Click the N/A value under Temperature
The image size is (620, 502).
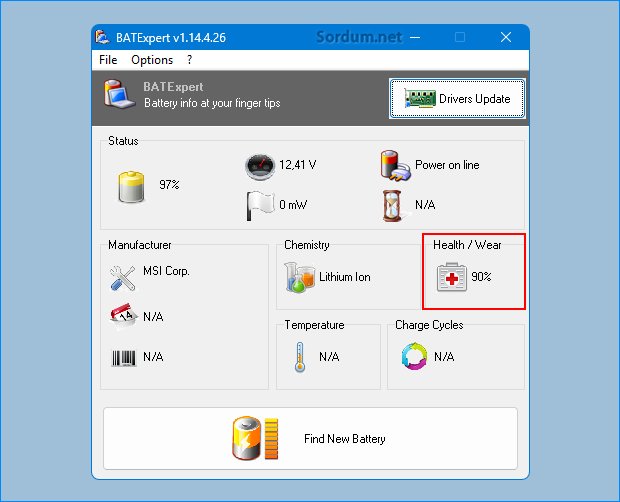click(329, 357)
